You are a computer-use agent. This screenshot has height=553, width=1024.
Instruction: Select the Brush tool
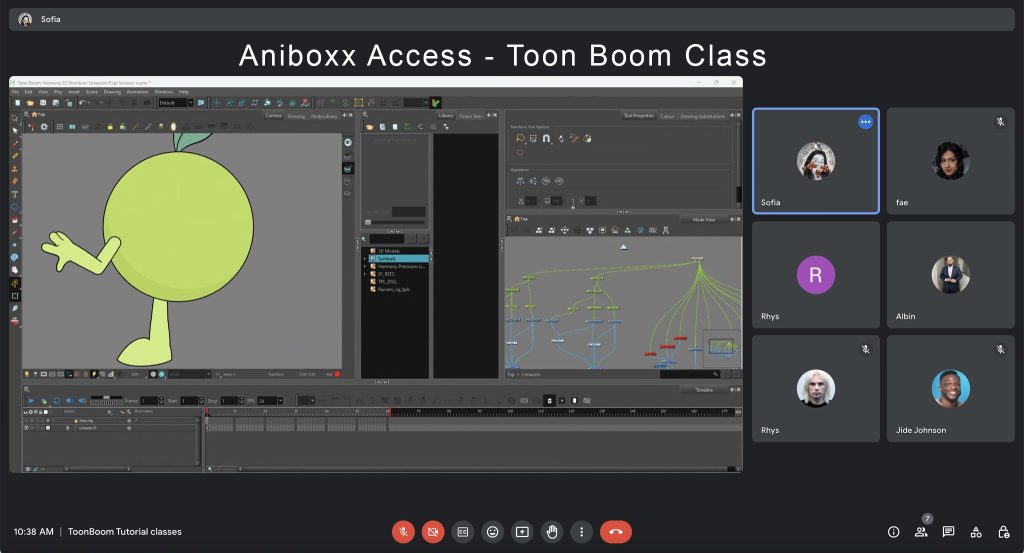click(x=15, y=143)
